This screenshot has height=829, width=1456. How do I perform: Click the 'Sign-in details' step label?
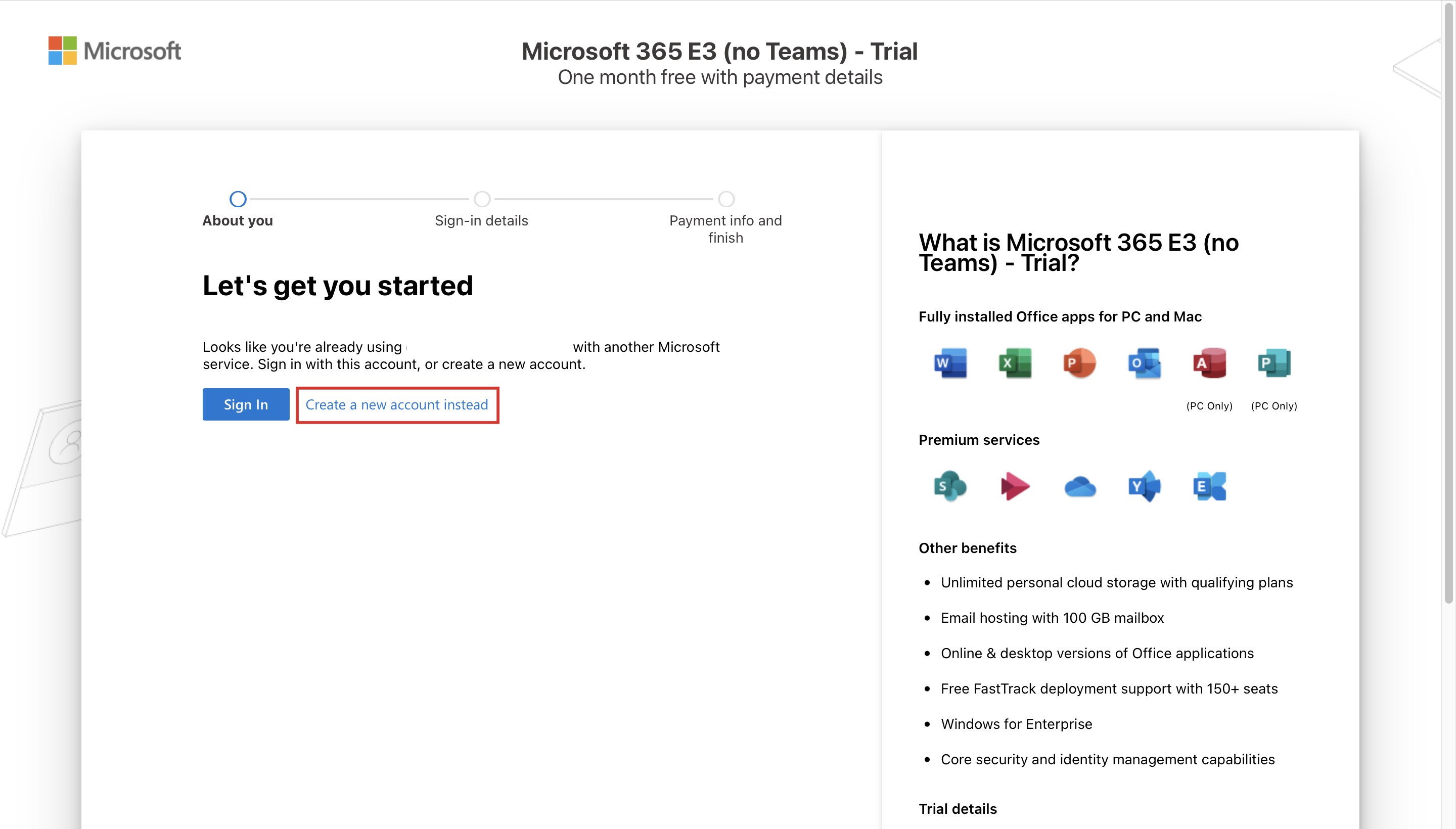[481, 221]
